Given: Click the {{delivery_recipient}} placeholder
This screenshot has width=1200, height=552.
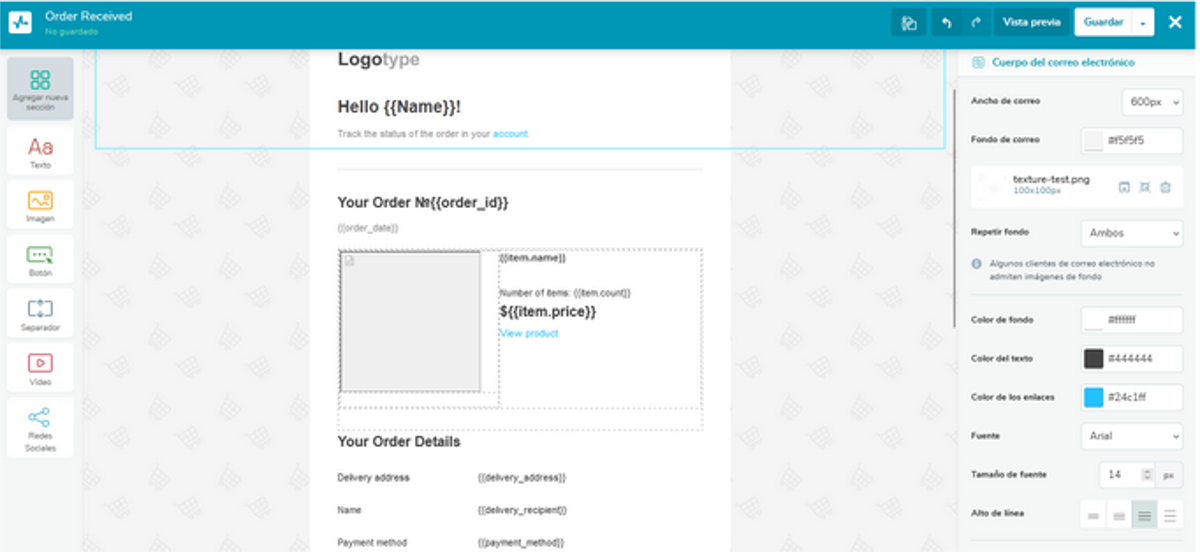Looking at the screenshot, I should coord(522,510).
